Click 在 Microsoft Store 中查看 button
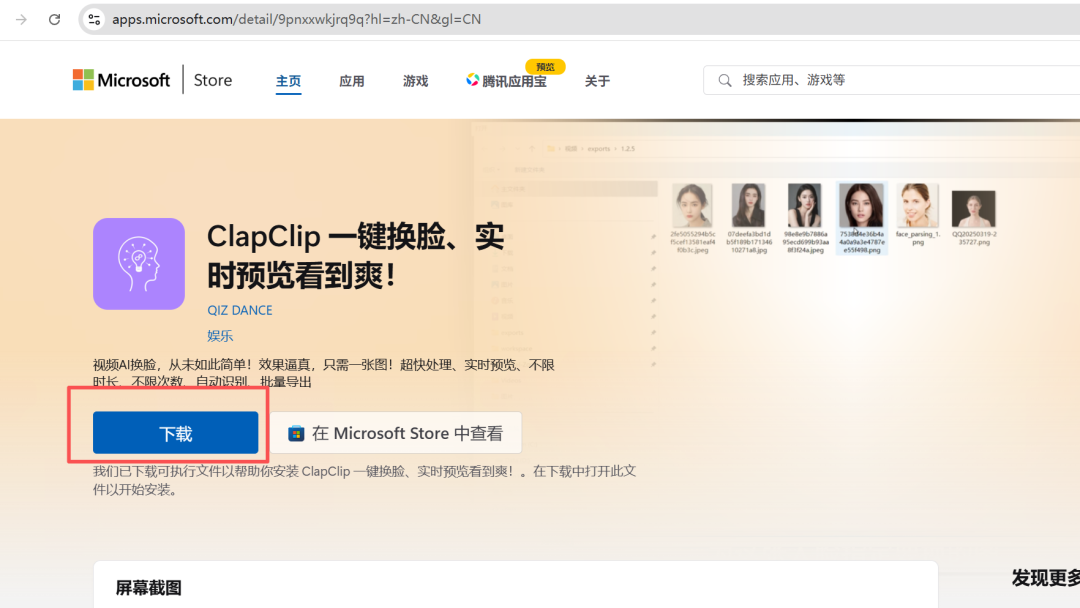1080x608 pixels. point(395,433)
